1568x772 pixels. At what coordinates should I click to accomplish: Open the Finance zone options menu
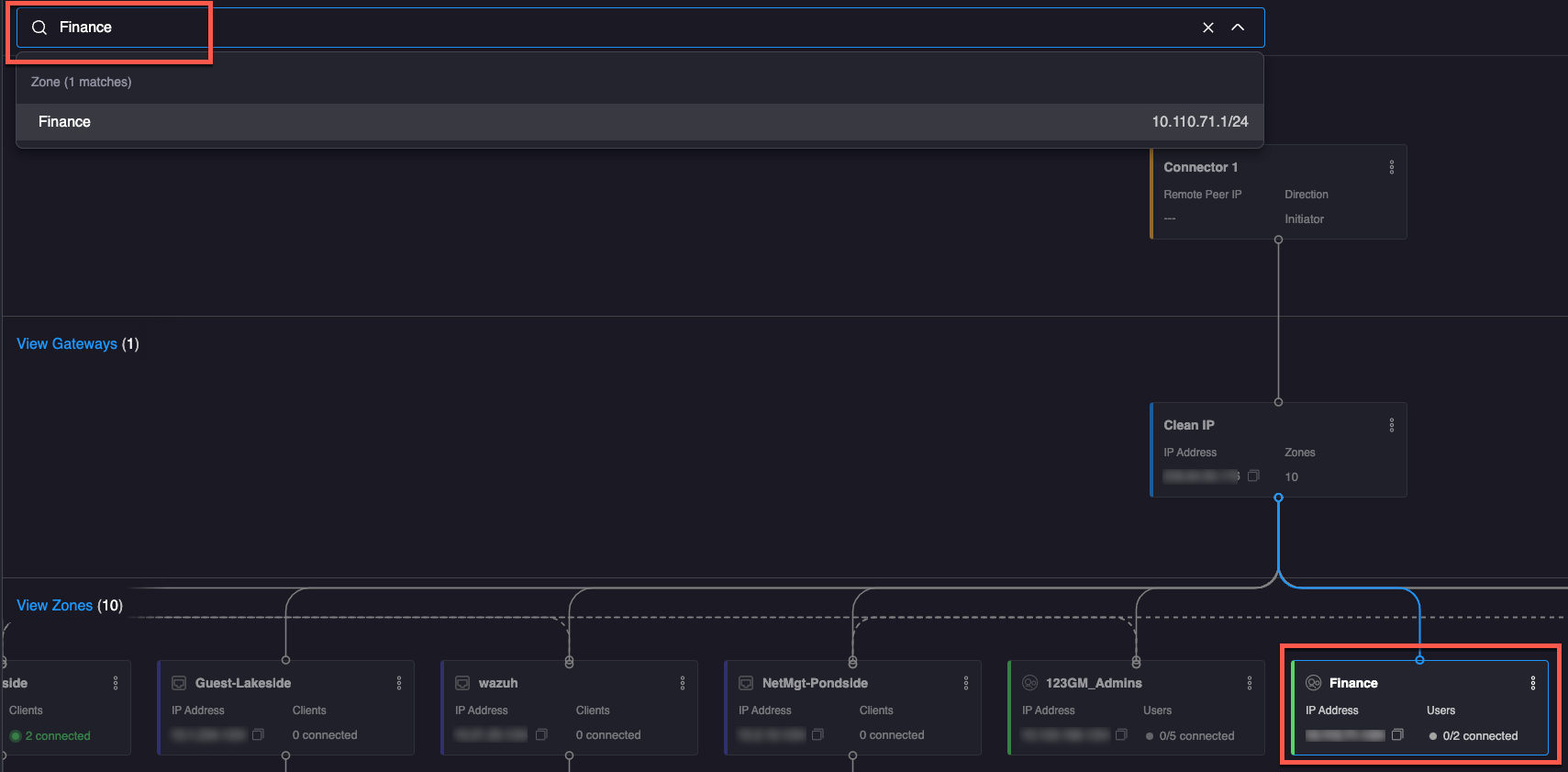pyautogui.click(x=1532, y=683)
